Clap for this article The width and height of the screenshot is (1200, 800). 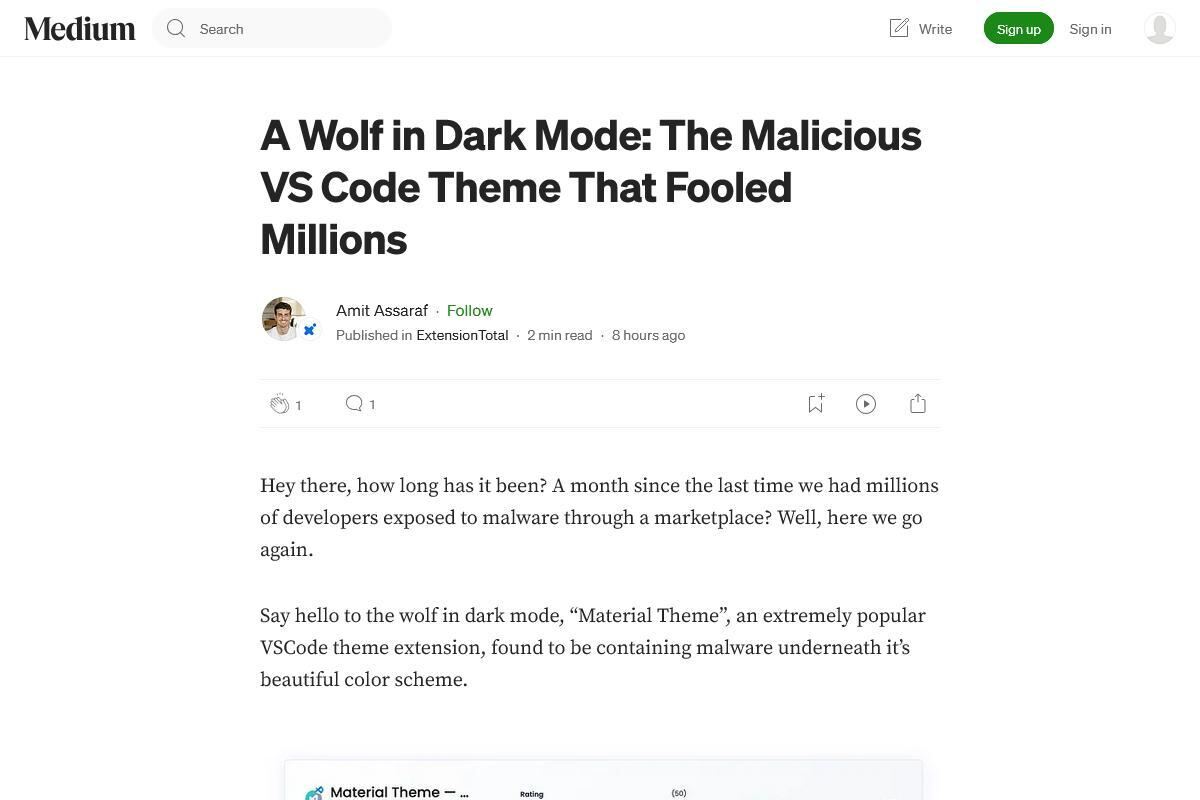point(280,404)
